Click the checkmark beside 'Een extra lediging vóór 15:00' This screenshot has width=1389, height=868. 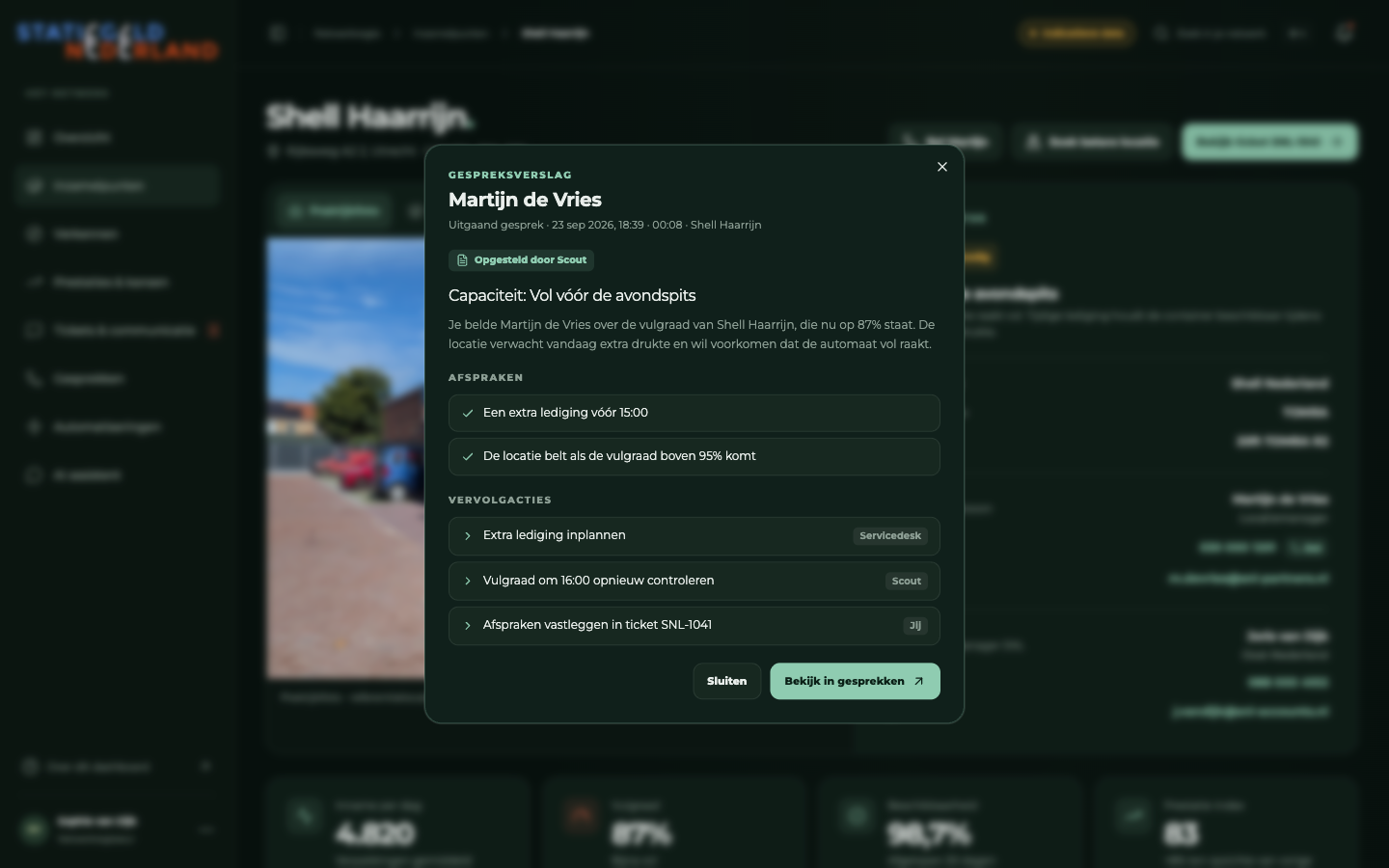tap(468, 413)
